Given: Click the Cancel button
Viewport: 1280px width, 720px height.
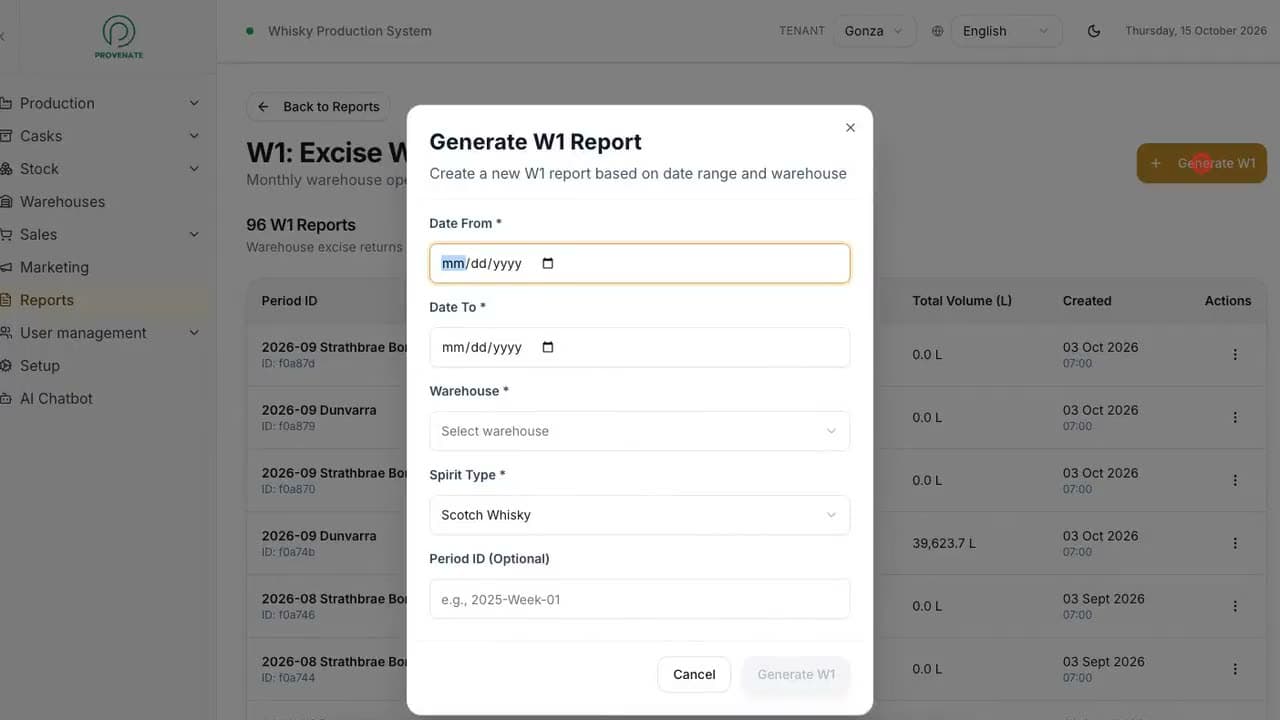Looking at the screenshot, I should tap(694, 675).
